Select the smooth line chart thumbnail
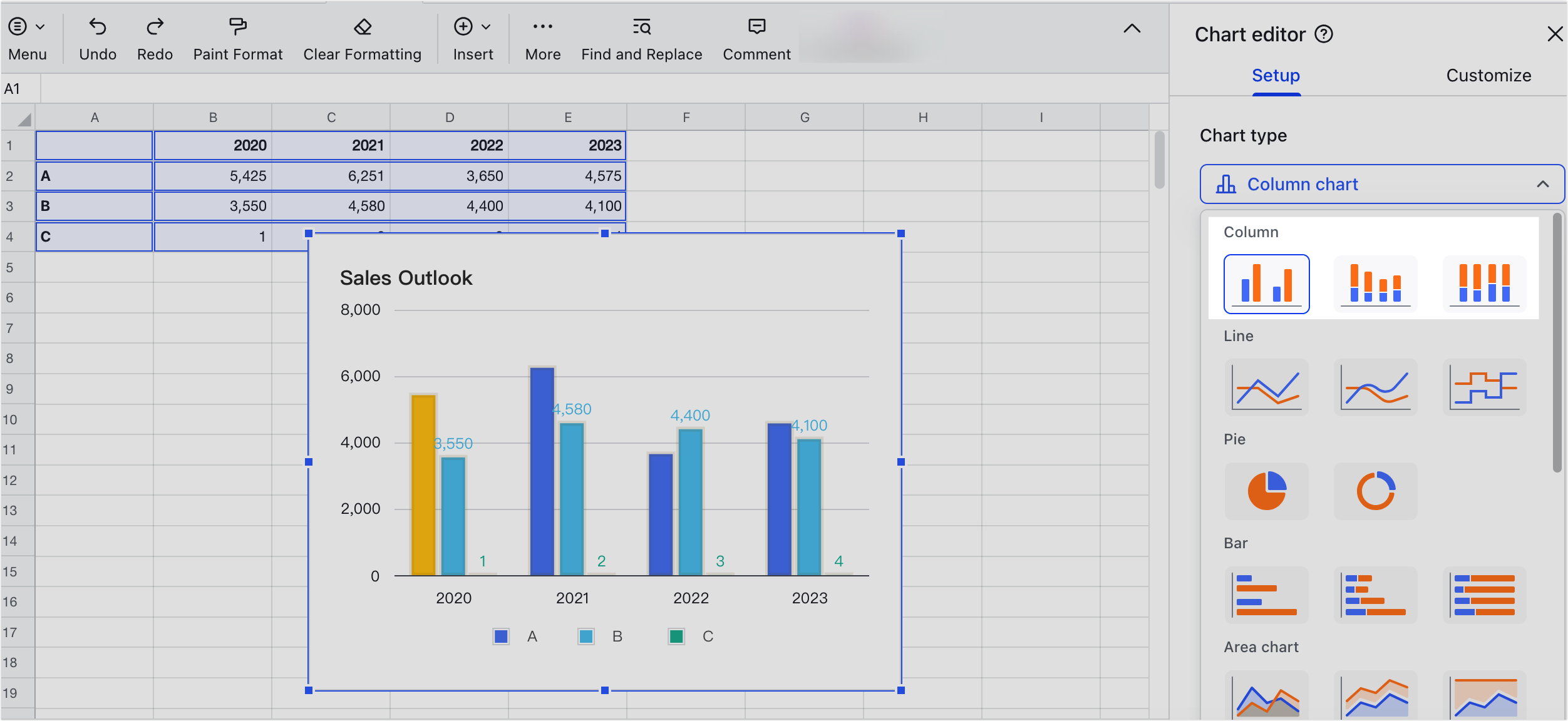This screenshot has width=1568, height=721. coord(1375,387)
